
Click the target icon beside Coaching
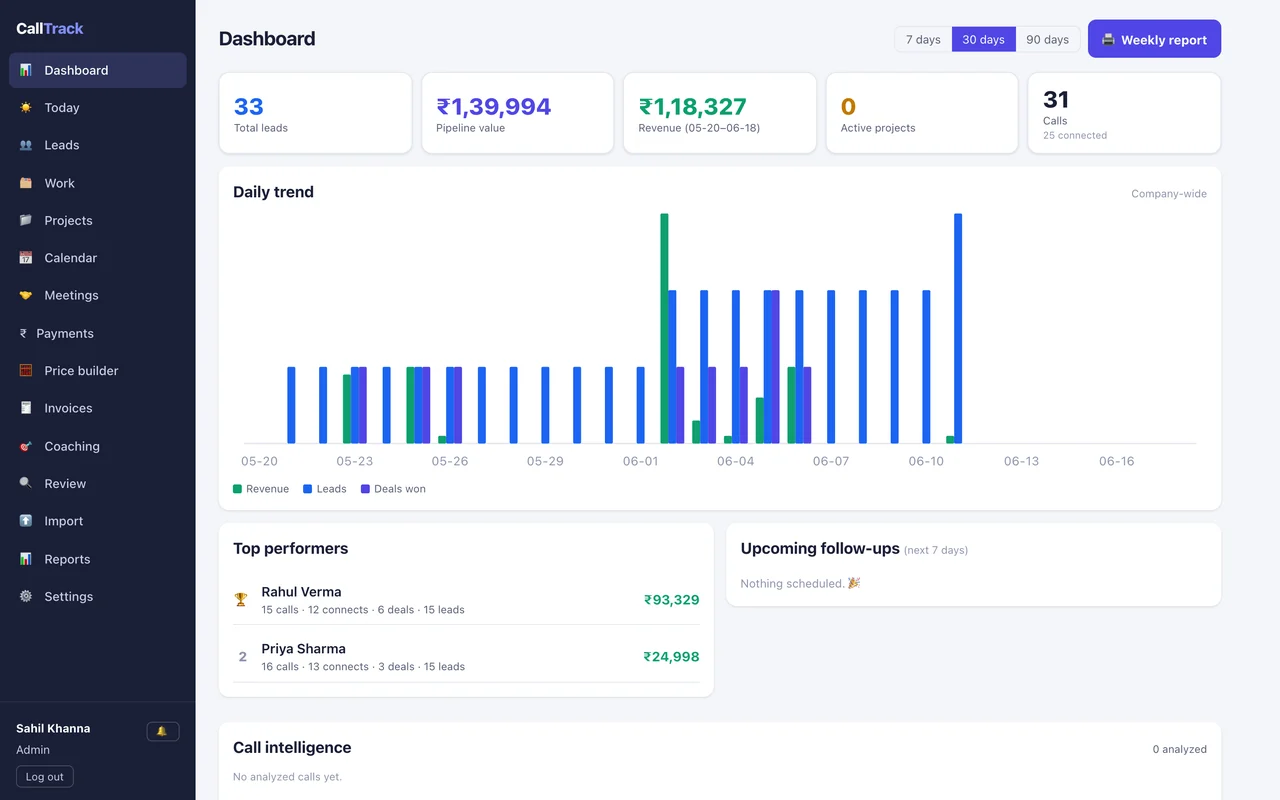[26, 446]
